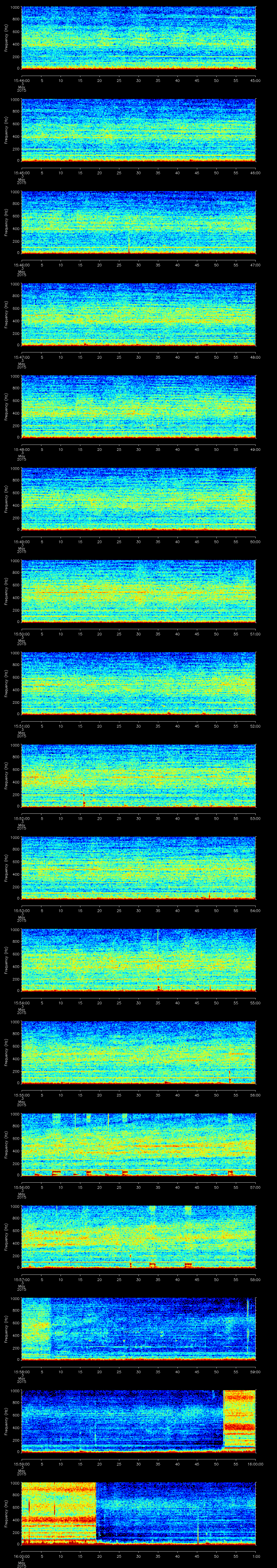Click Frequency (Hz) label on 15:59:00 plot

[6, 1421]
